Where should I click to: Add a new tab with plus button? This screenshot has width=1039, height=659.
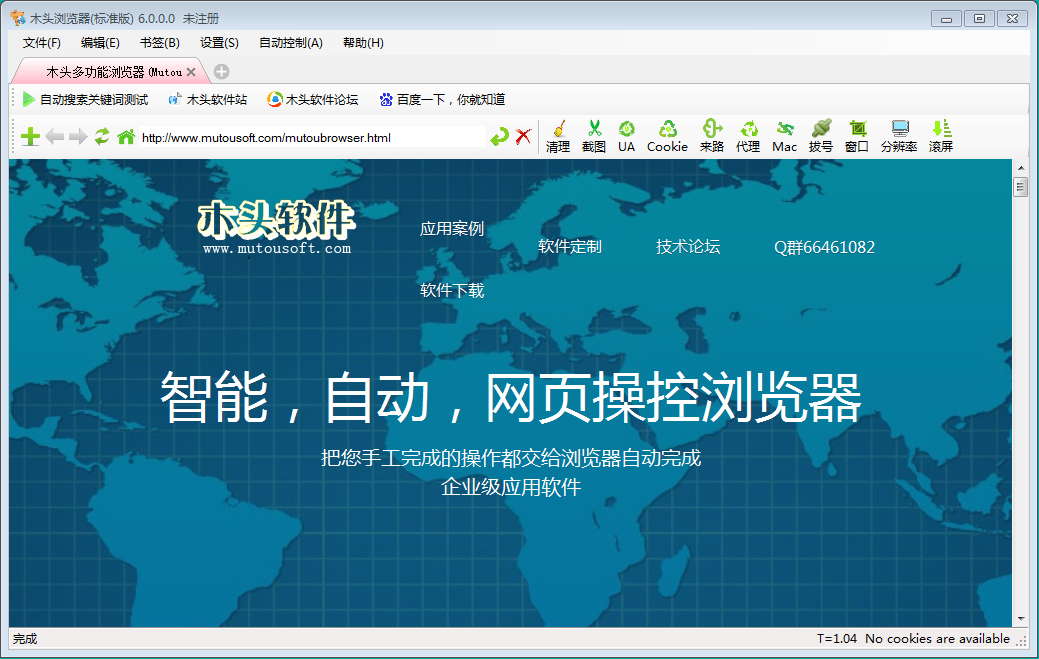point(221,71)
